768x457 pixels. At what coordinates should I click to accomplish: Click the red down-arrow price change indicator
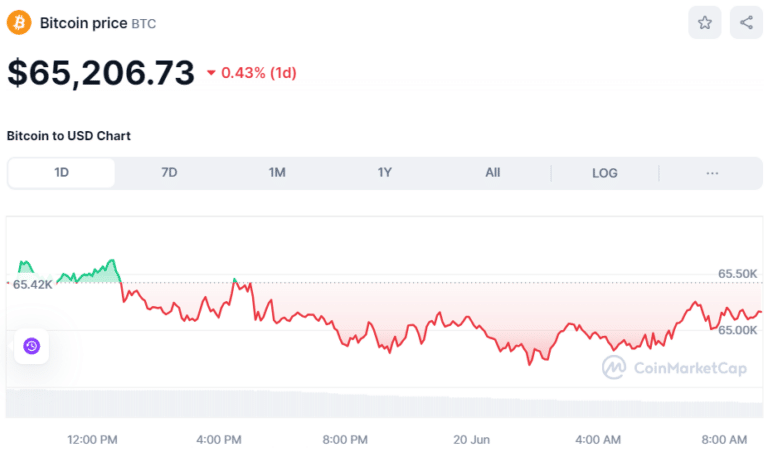(x=211, y=73)
